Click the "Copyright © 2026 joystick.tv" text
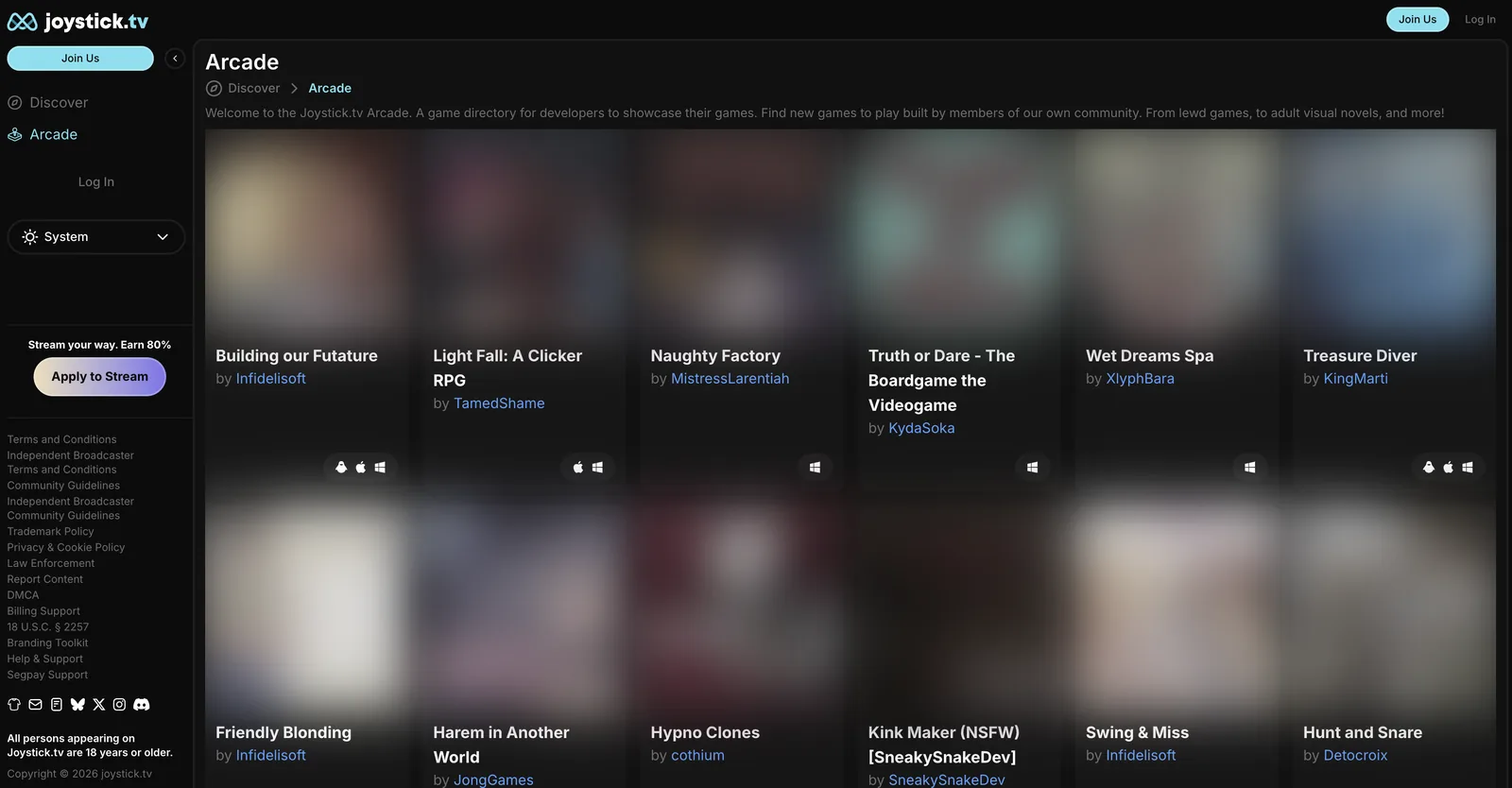Viewport: 1512px width, 788px height. click(79, 774)
